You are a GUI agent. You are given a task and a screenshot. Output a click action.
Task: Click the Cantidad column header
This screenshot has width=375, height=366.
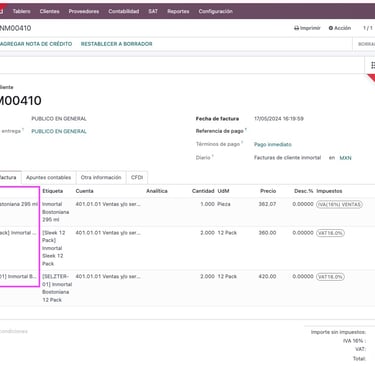203,191
